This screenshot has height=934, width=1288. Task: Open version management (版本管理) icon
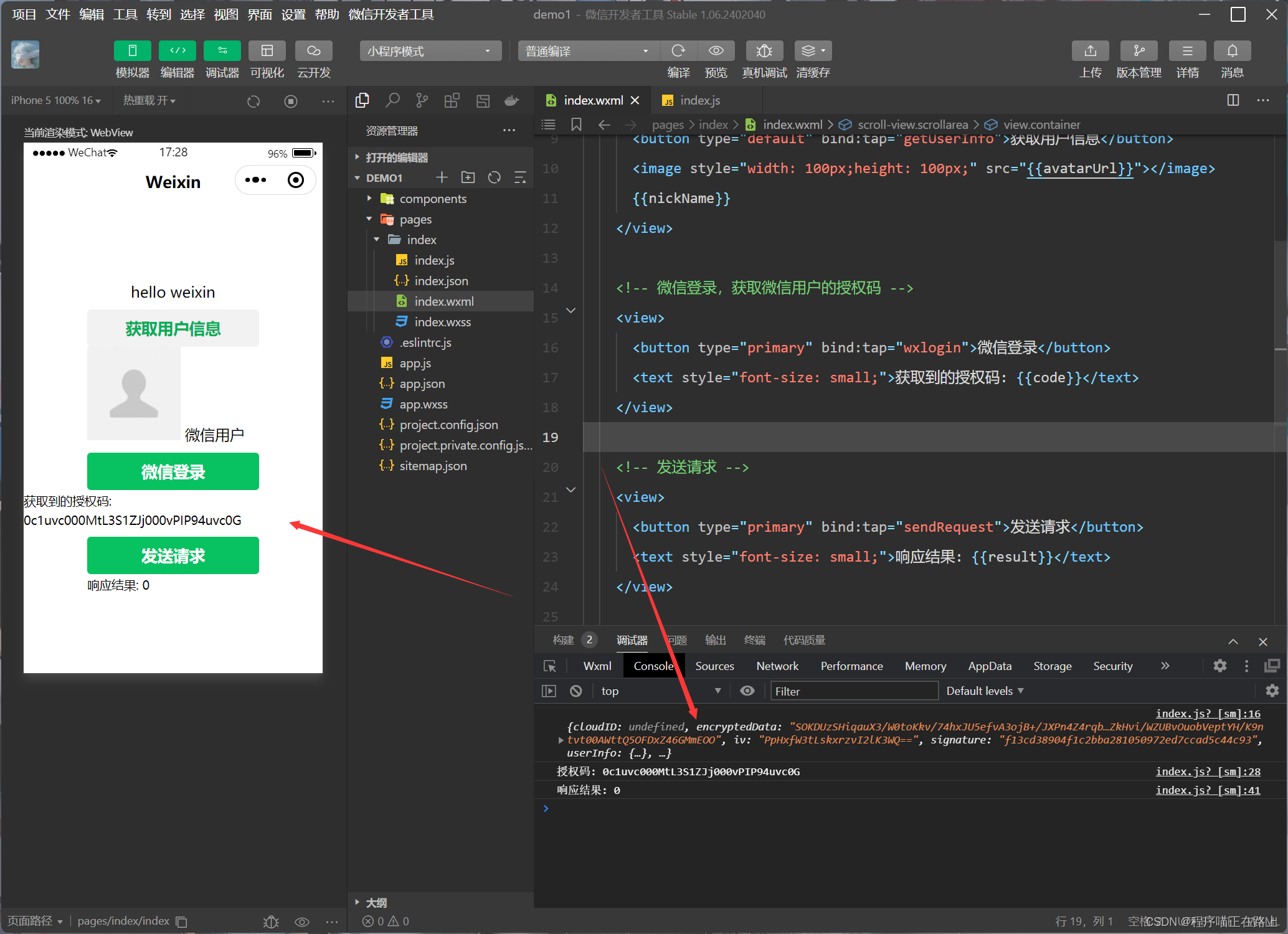1139,51
